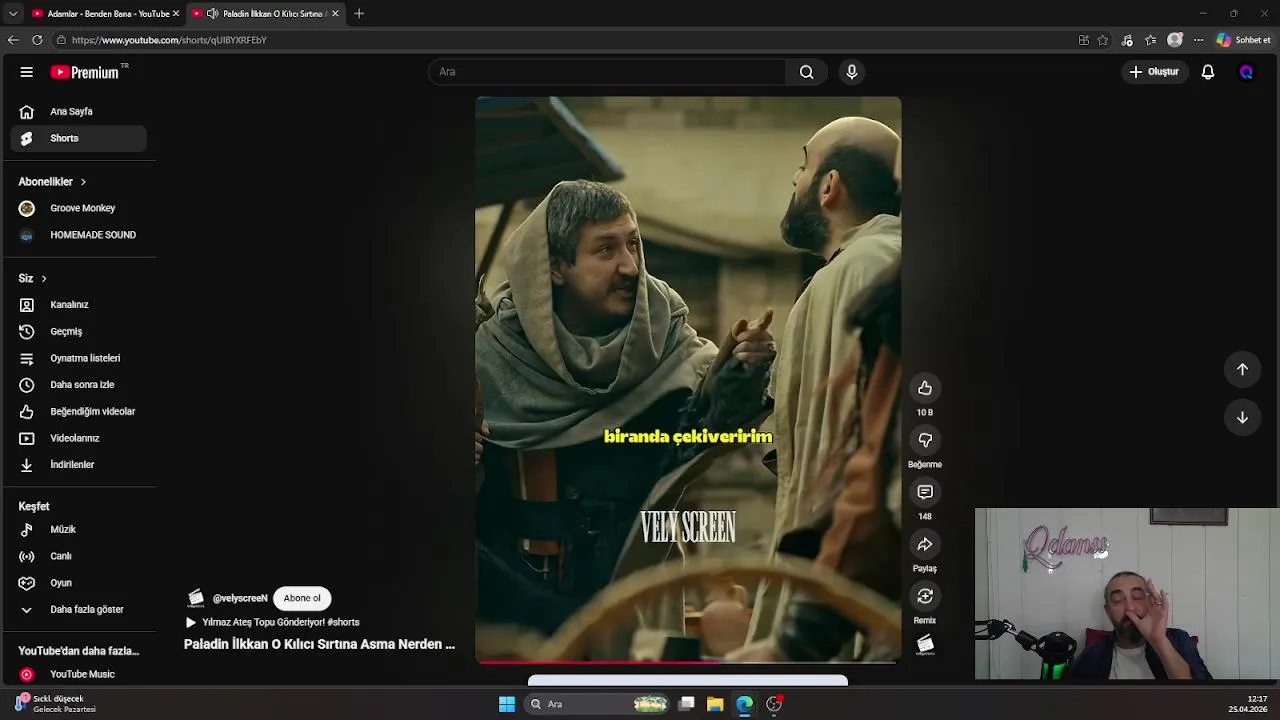Viewport: 1280px width, 720px height.
Task: Open Kanalınız in sidebar
Action: pos(78,305)
